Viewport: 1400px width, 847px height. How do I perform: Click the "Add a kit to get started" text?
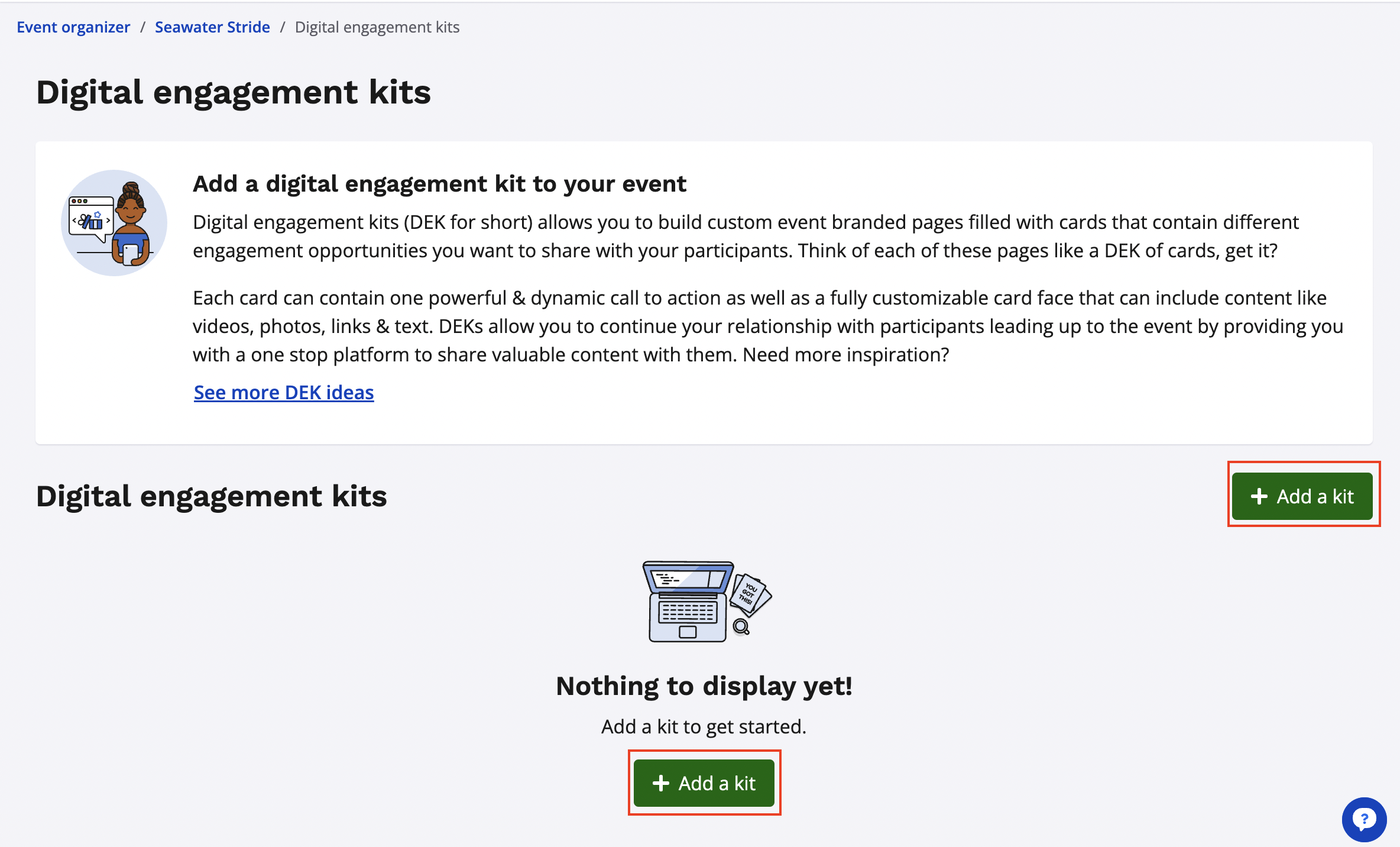(704, 726)
